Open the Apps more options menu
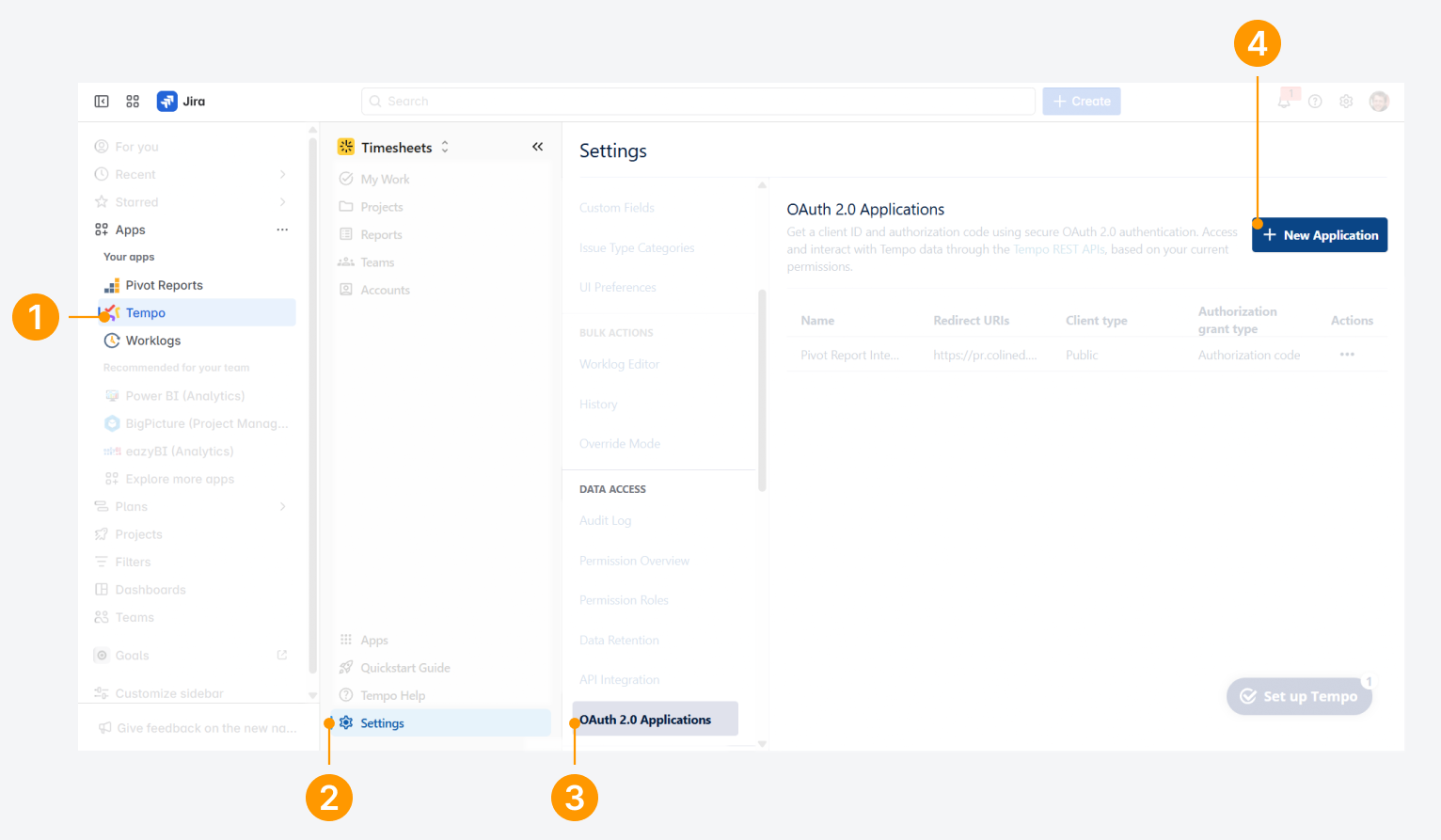The image size is (1441, 840). tap(282, 230)
